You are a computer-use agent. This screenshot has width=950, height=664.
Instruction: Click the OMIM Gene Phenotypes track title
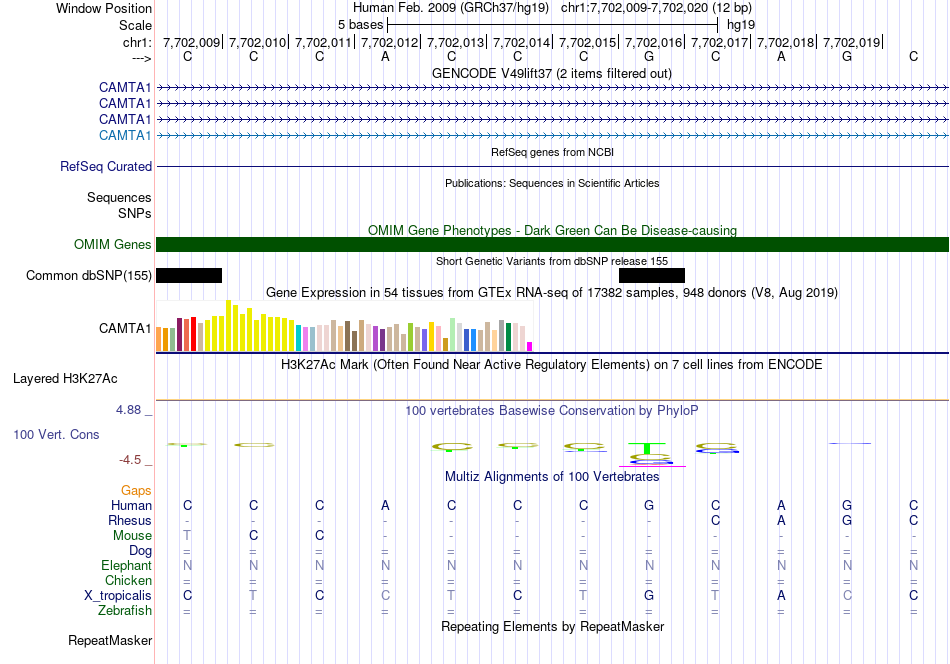pos(552,230)
